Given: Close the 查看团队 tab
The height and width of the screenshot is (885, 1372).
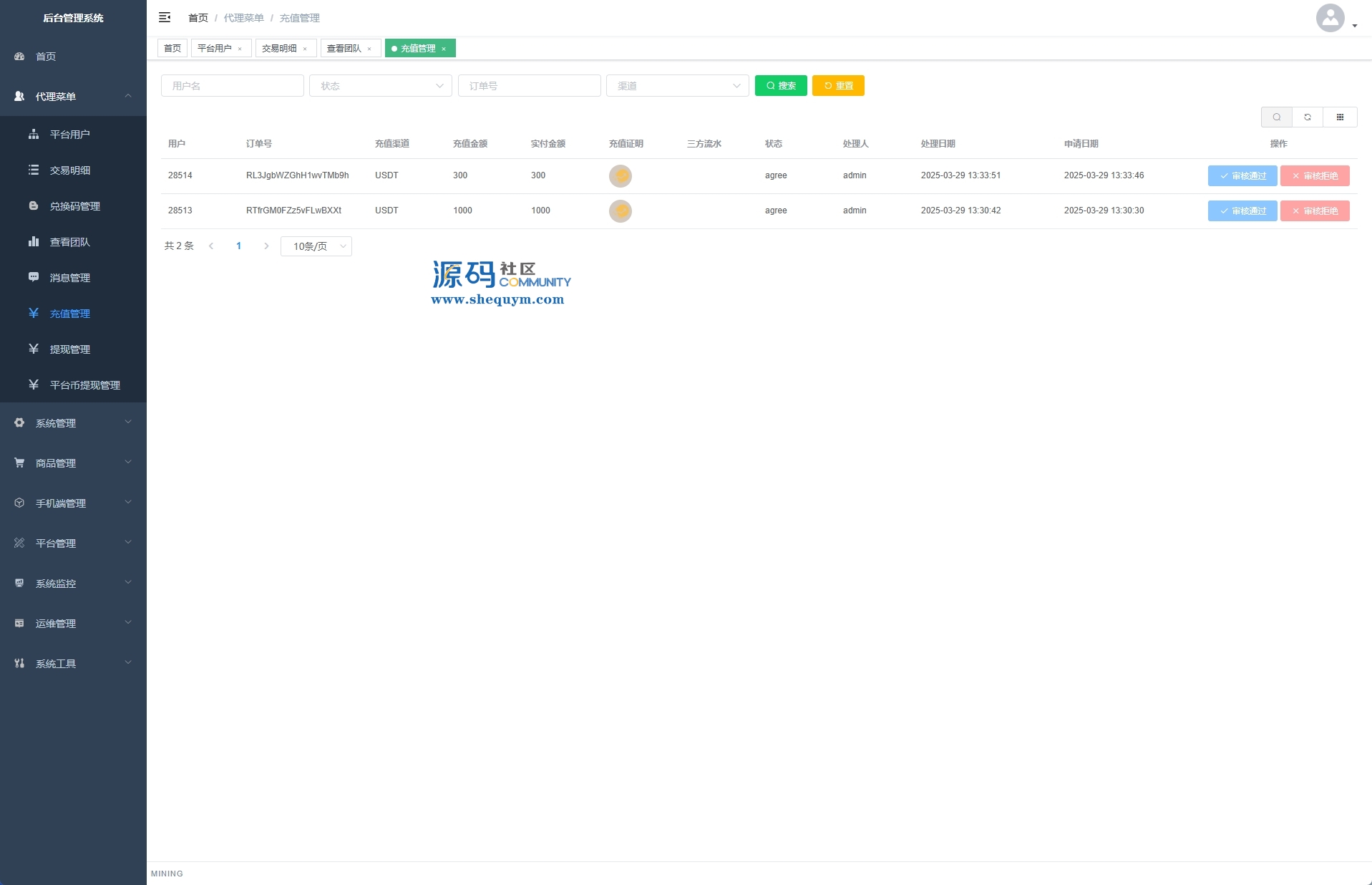Looking at the screenshot, I should coord(369,49).
